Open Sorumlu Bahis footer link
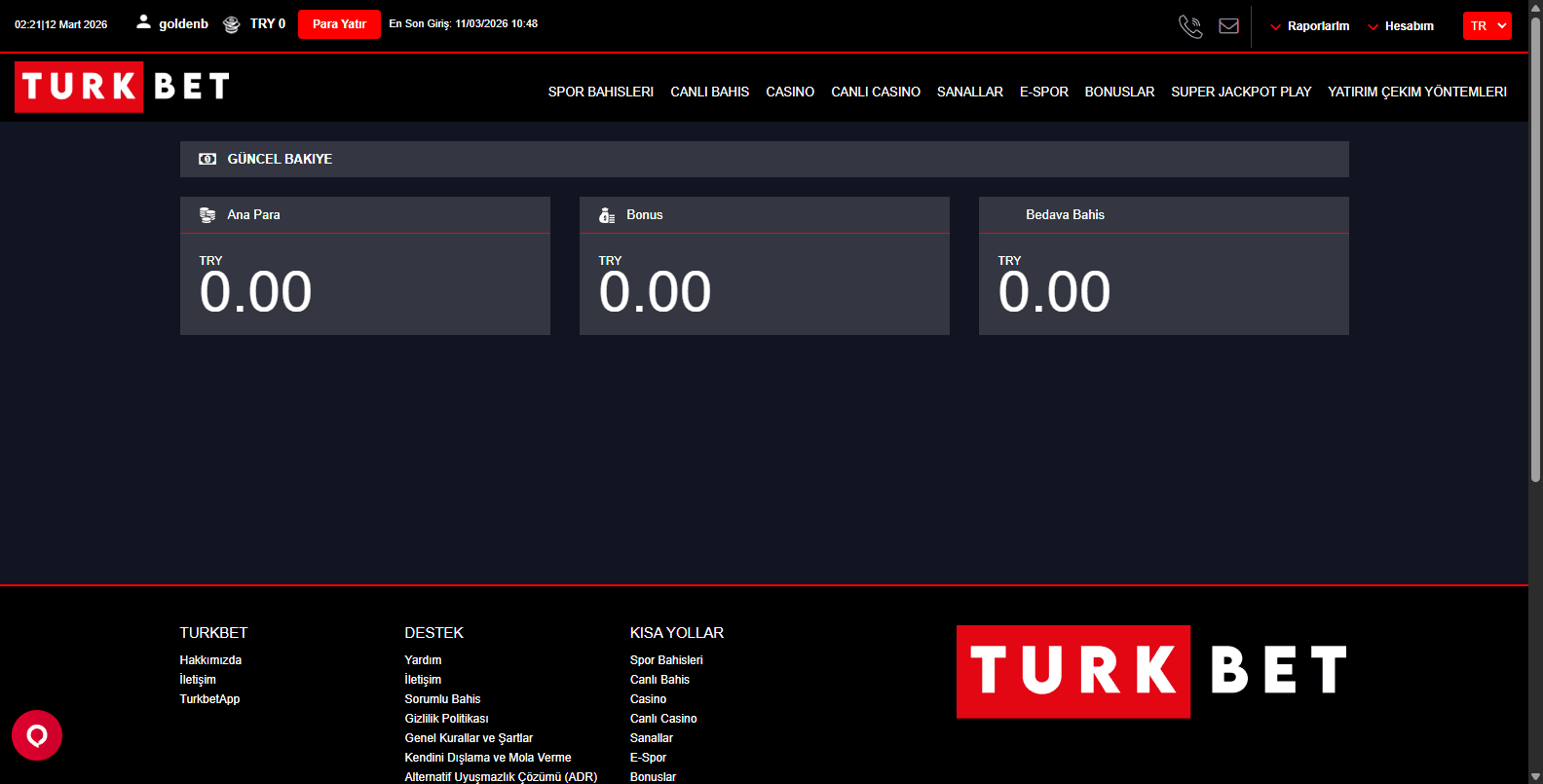 pyautogui.click(x=442, y=699)
